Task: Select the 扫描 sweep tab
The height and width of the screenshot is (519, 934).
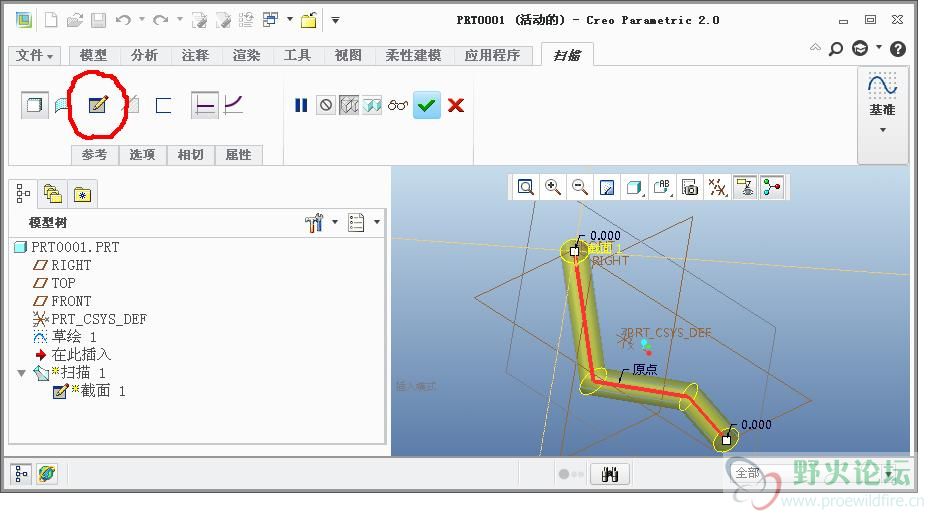Action: (x=567, y=55)
